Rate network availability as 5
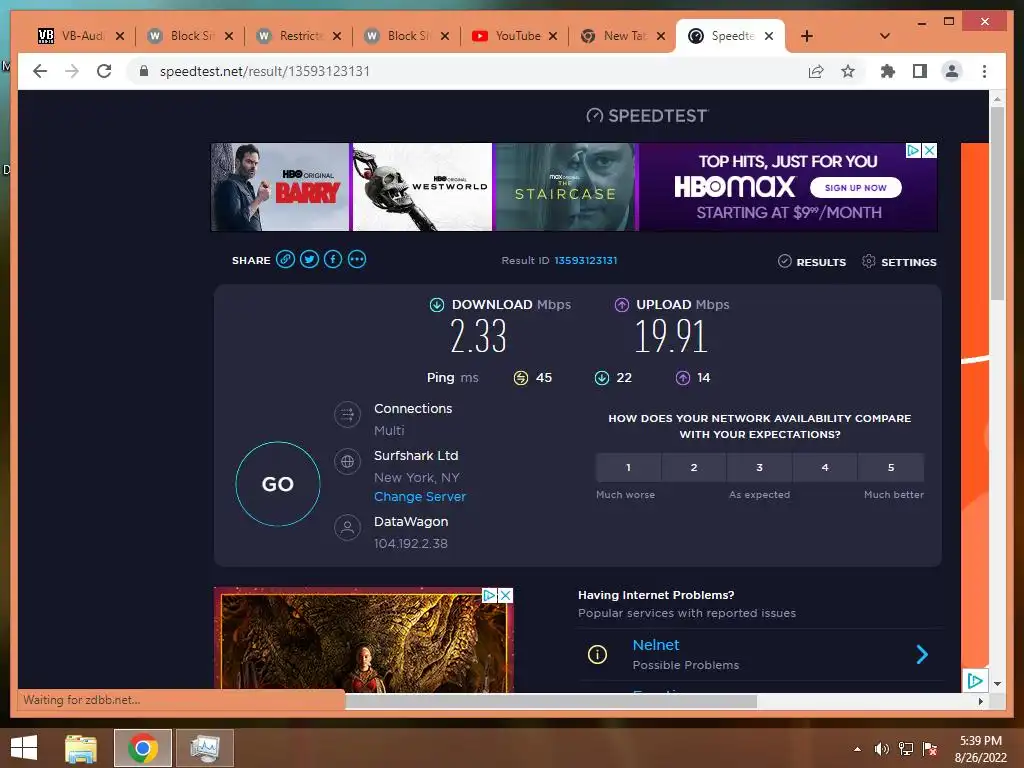1024x768 pixels. coord(891,468)
